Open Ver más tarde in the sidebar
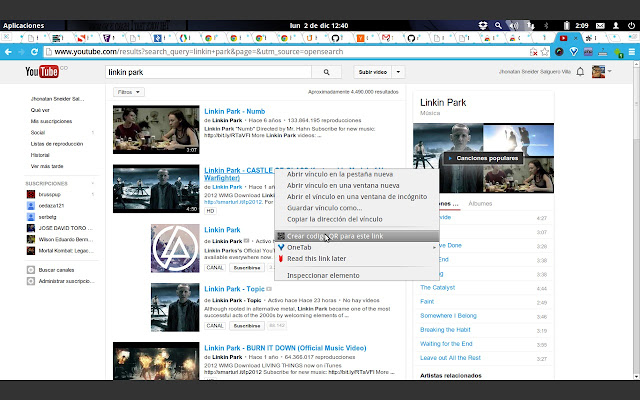640x400 pixels. tap(47, 166)
